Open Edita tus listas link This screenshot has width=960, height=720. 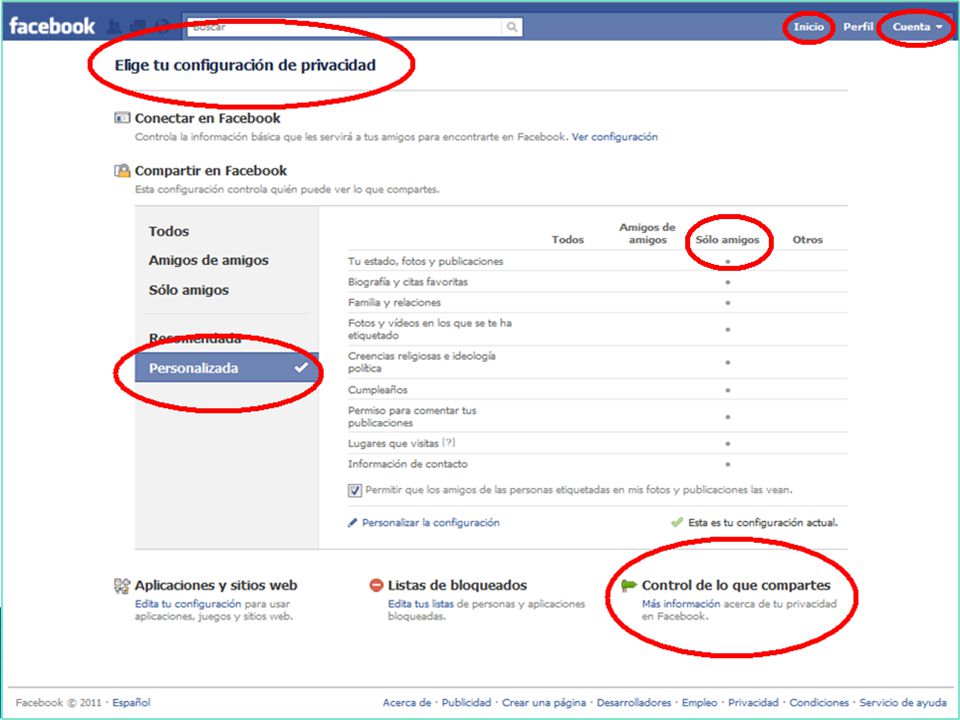point(421,604)
